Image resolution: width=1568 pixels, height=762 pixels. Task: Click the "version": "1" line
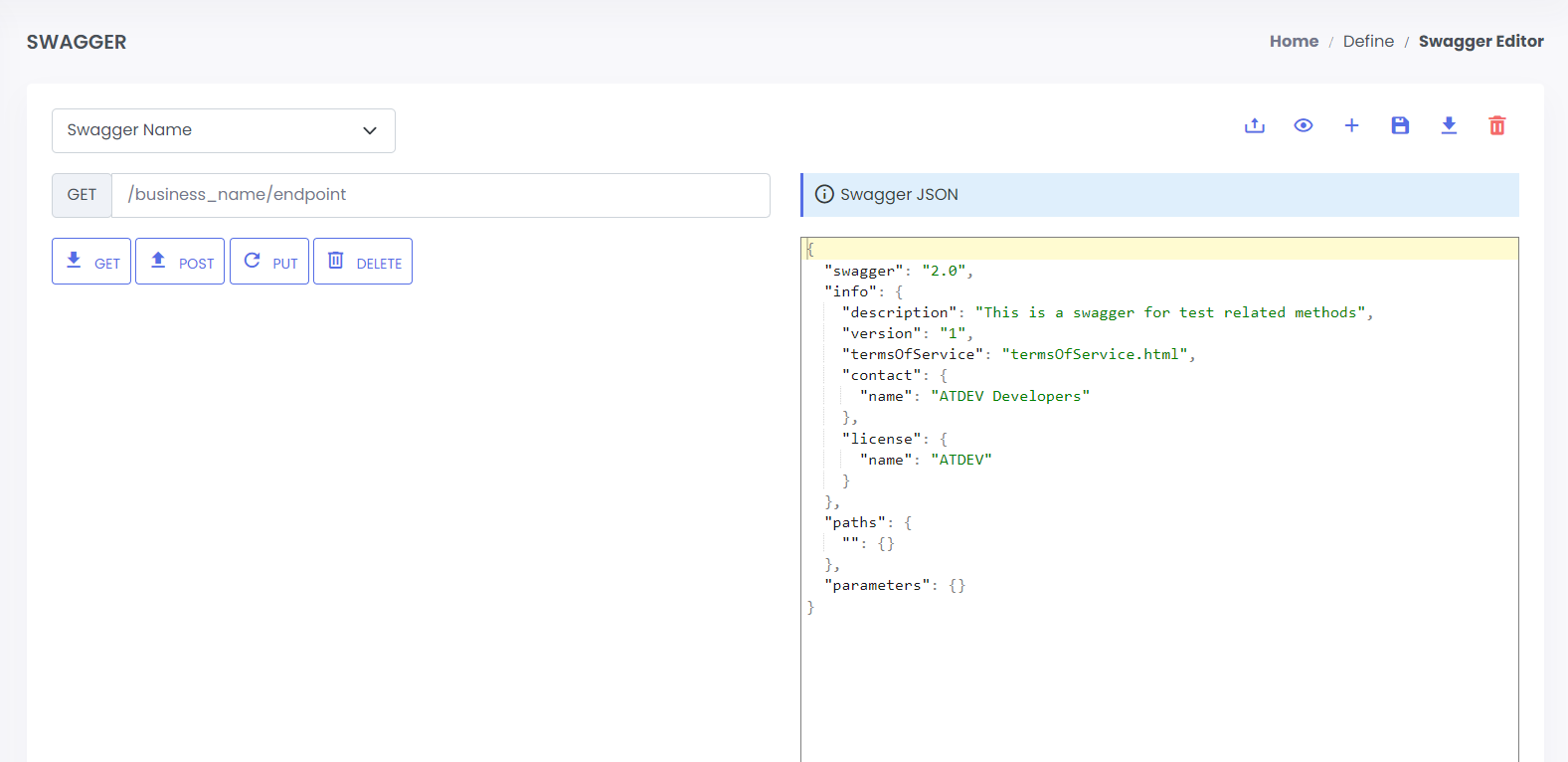(x=908, y=333)
